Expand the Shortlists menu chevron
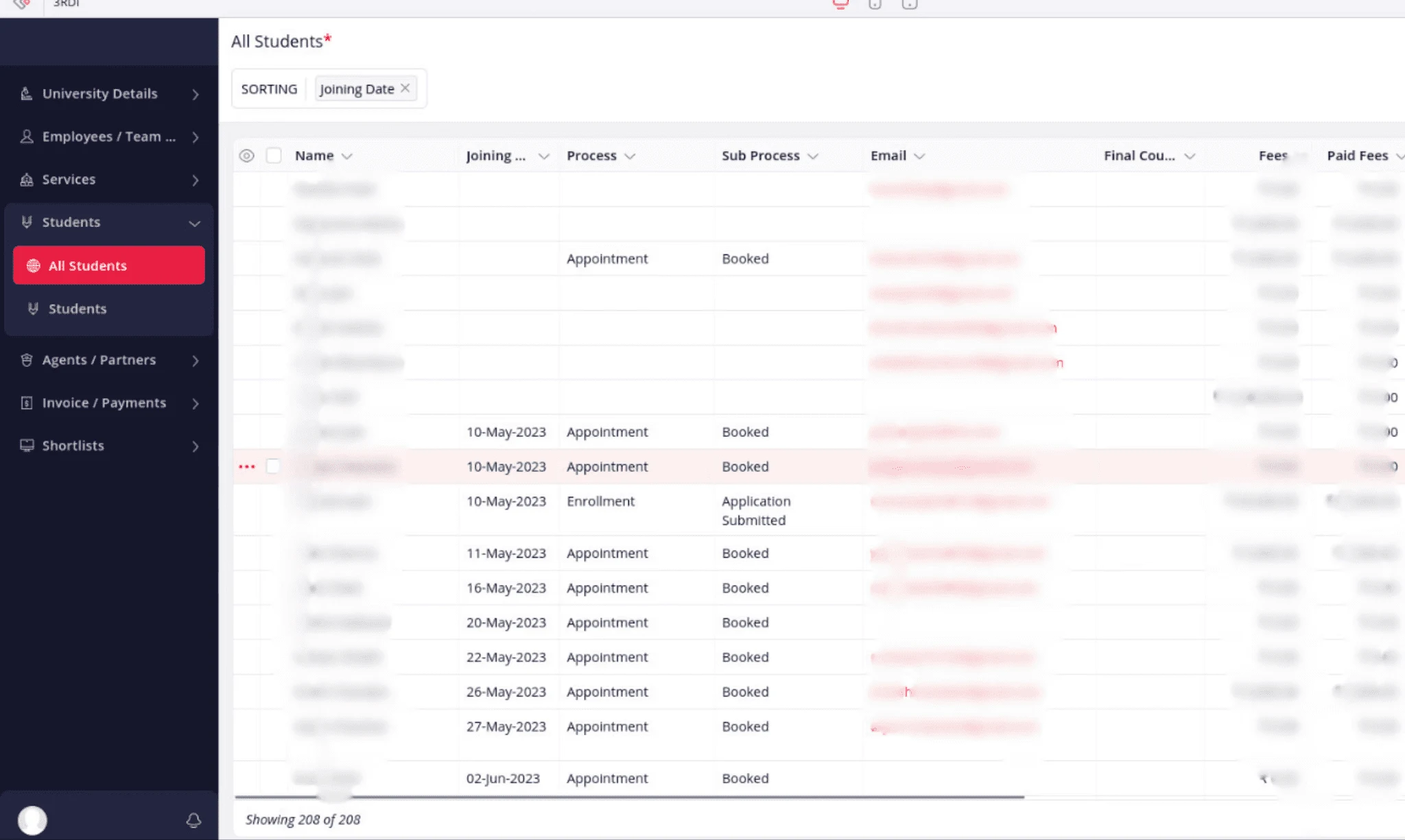The image size is (1405, 840). coord(196,446)
